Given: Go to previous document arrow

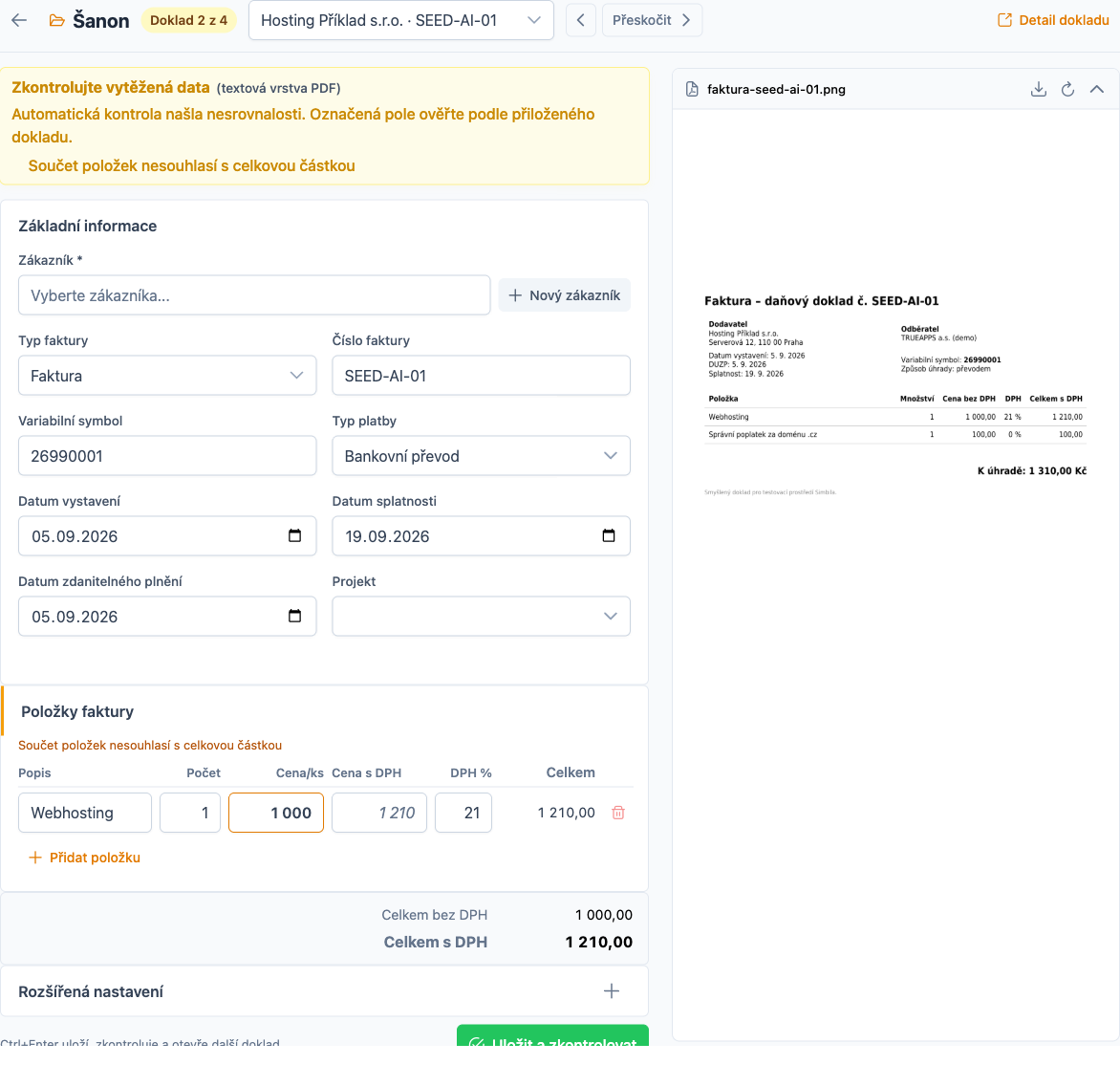Looking at the screenshot, I should (581, 20).
